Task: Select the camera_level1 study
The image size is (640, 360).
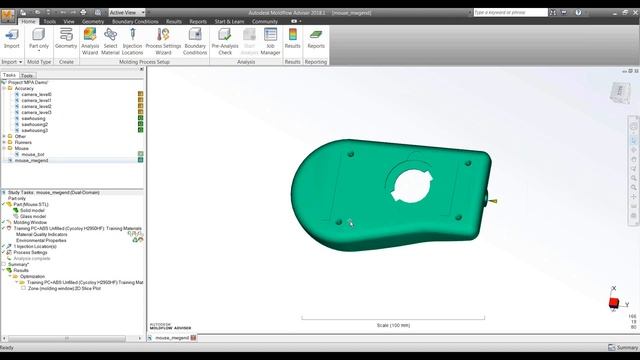Action: [36, 100]
